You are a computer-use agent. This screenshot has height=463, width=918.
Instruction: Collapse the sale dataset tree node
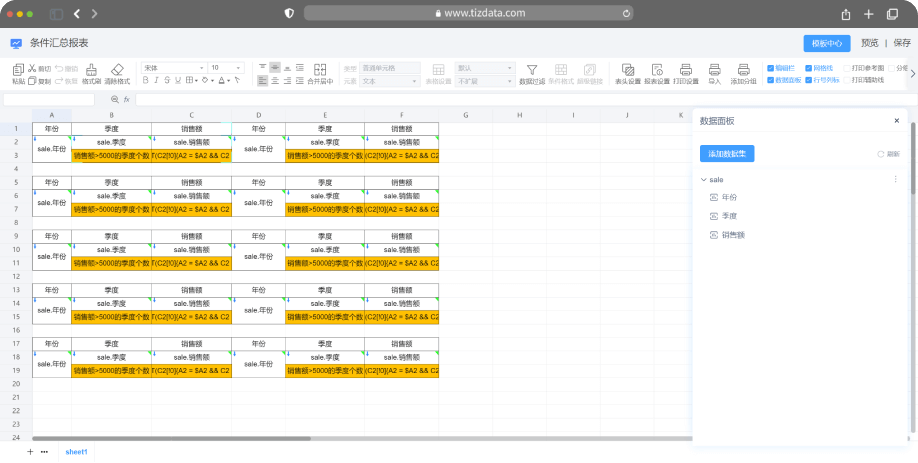pos(703,180)
